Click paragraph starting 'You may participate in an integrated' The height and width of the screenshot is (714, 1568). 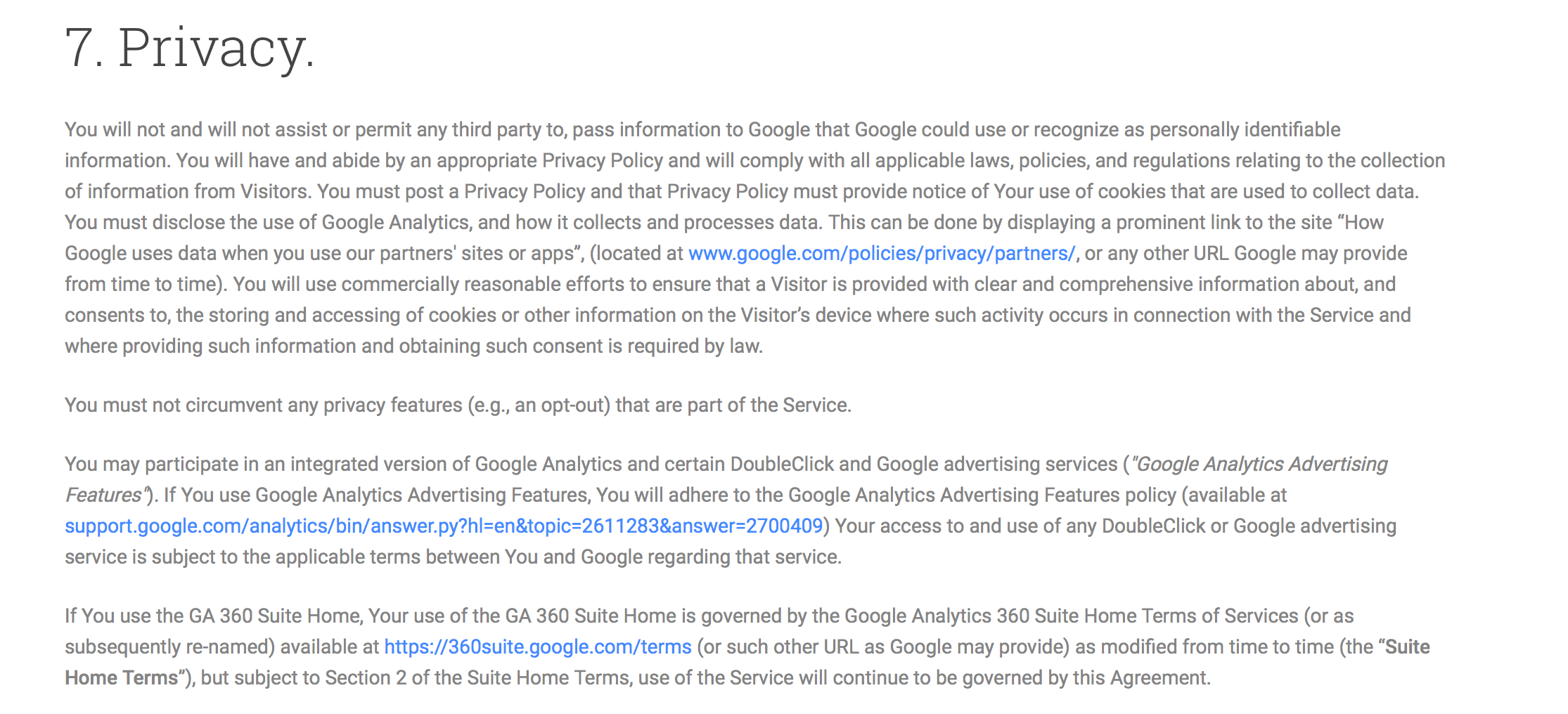(731, 510)
